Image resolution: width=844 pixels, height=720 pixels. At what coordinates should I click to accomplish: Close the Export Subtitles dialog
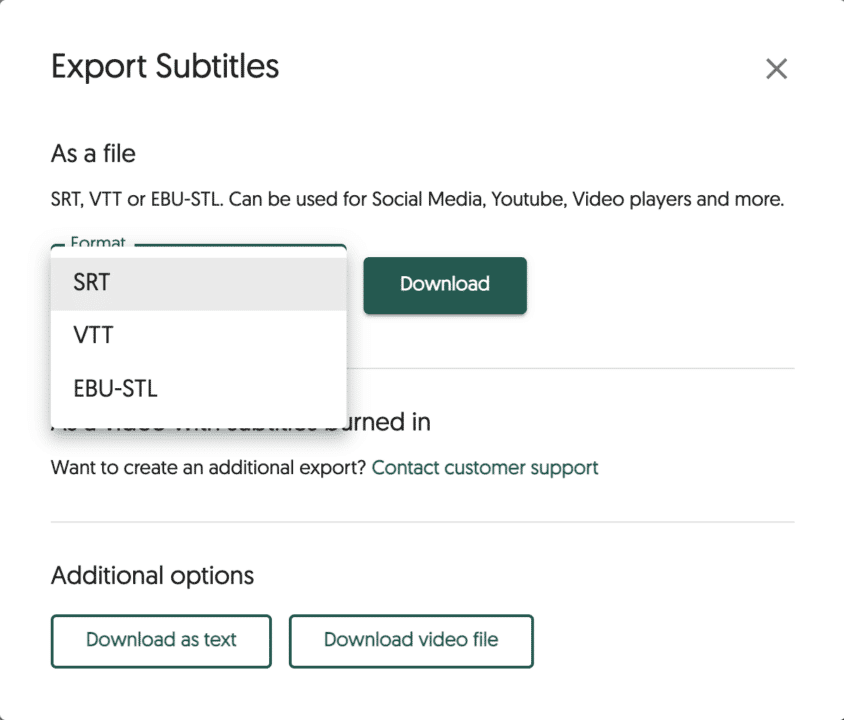tap(776, 69)
